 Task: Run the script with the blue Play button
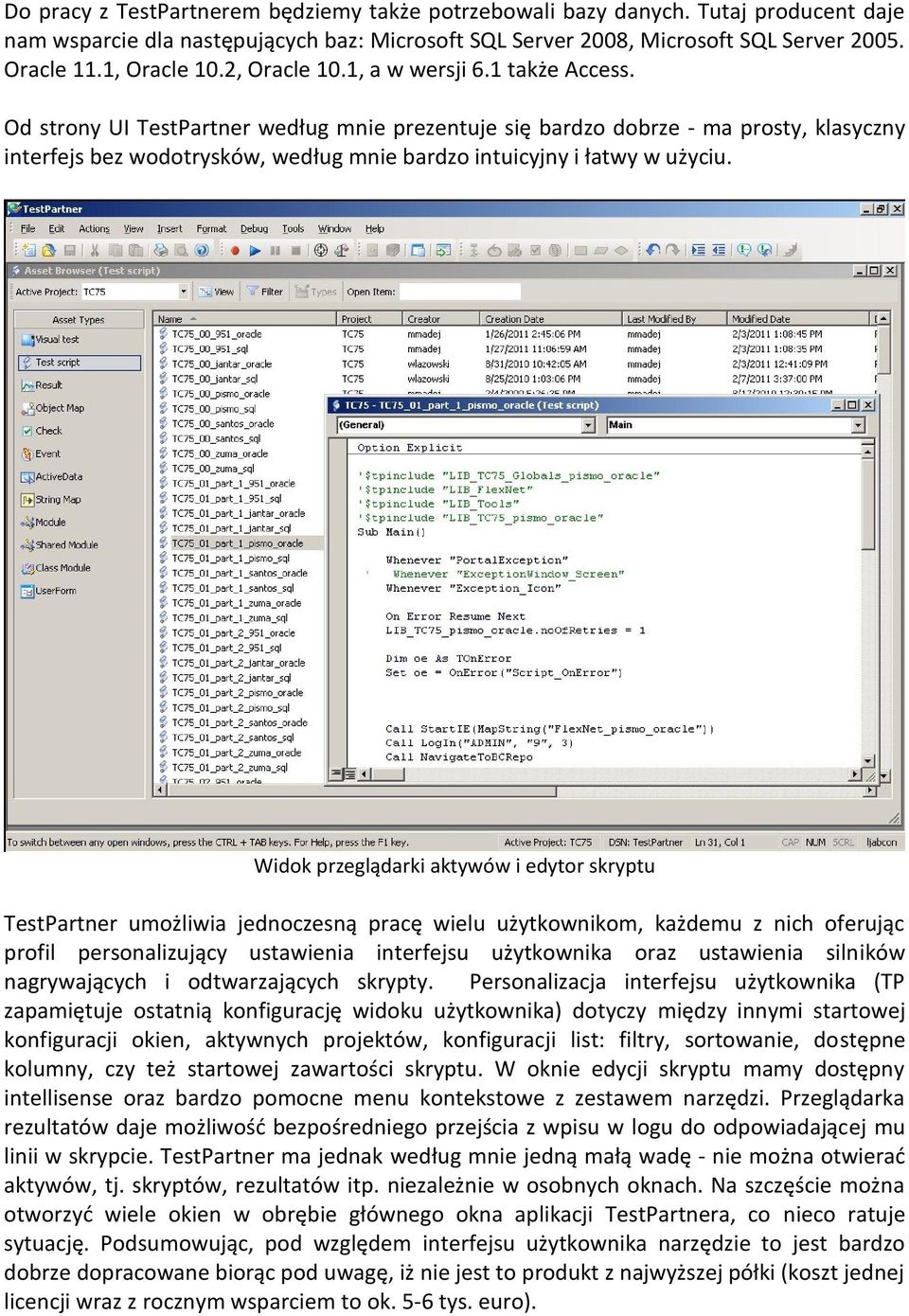point(255,251)
